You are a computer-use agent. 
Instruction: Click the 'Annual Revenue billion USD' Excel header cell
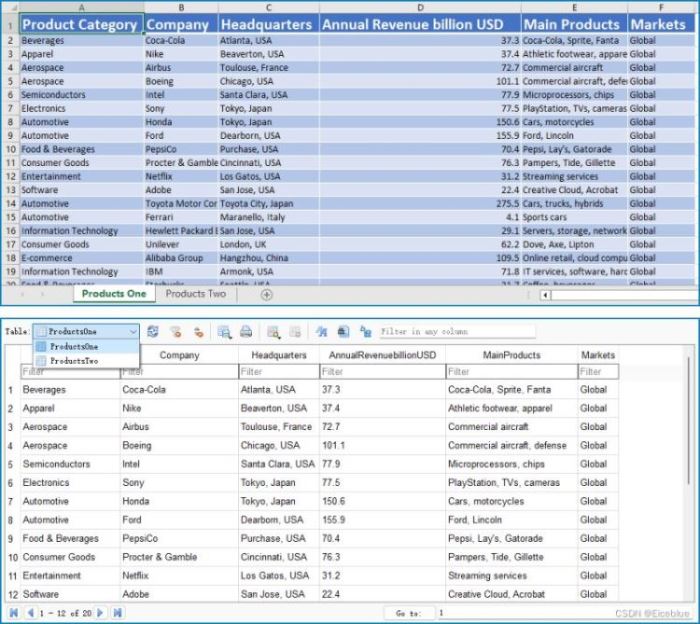(420, 24)
